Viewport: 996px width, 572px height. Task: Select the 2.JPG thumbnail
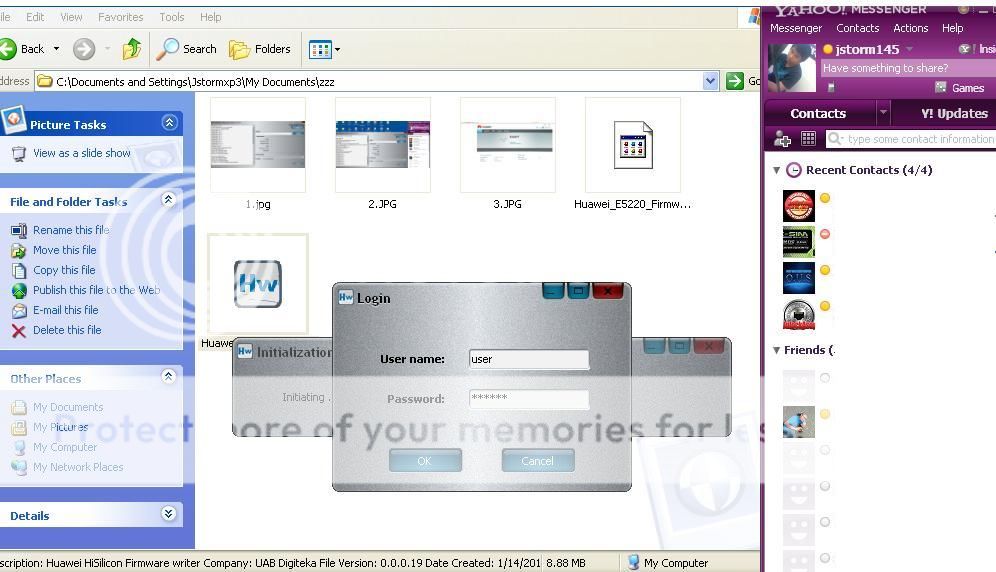382,146
